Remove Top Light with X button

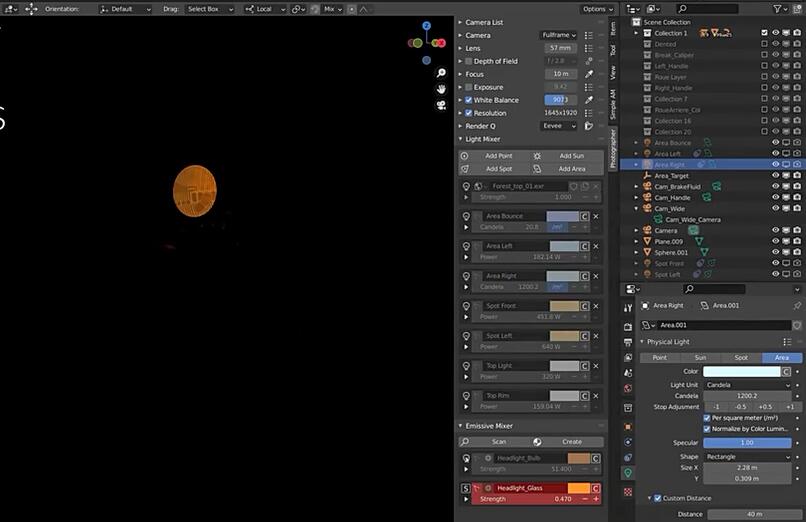[596, 366]
